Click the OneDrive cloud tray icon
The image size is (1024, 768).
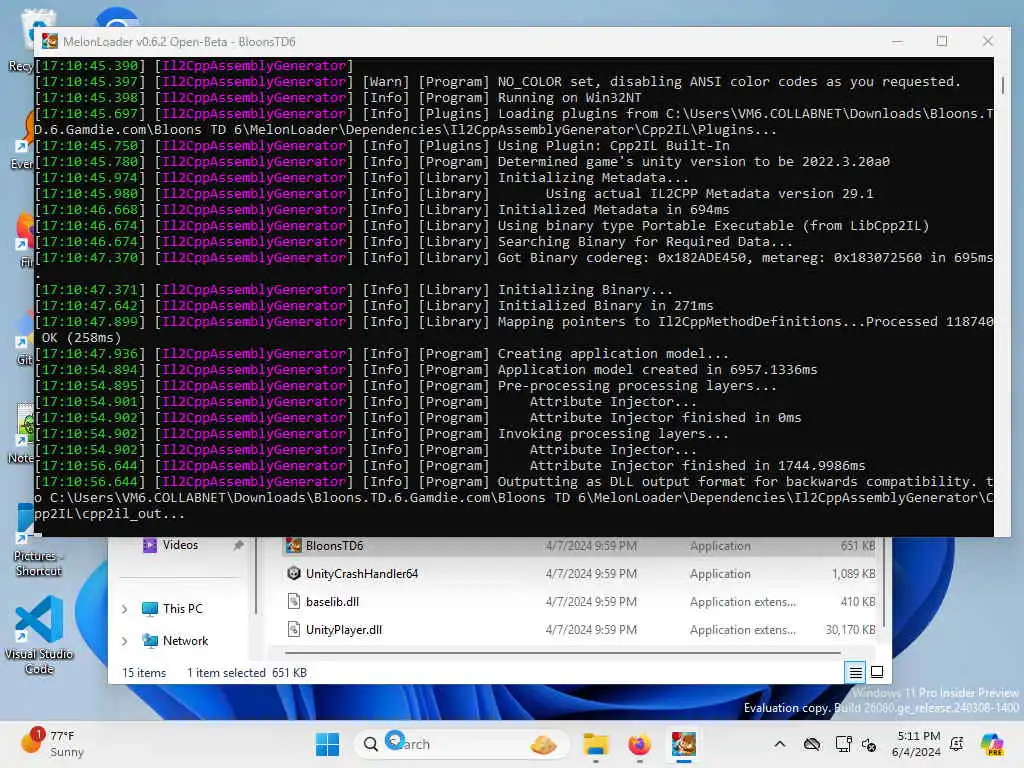tap(812, 744)
